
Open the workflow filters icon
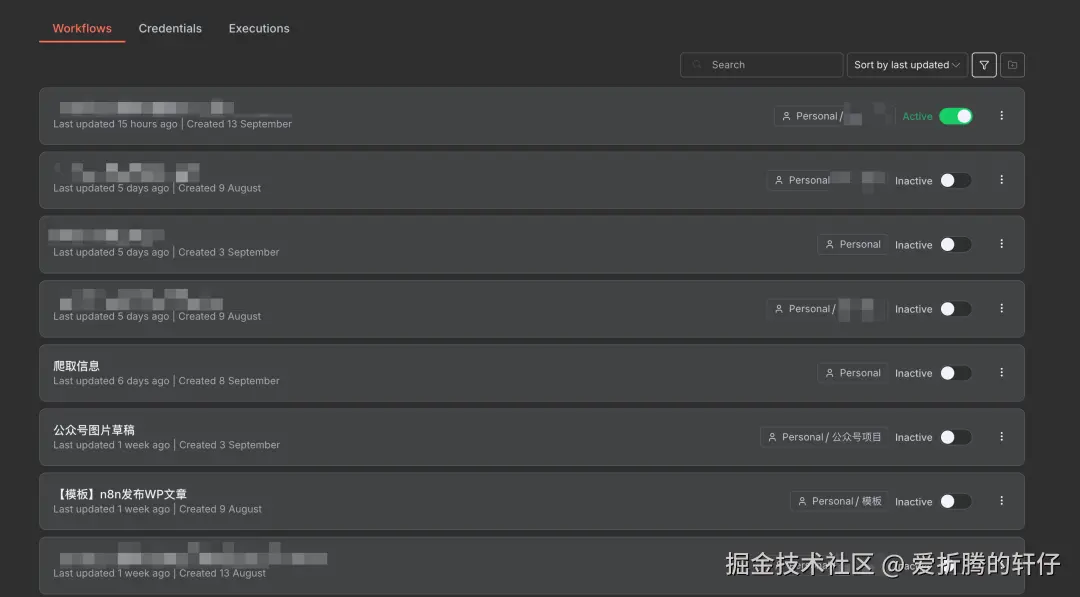pyautogui.click(x=983, y=64)
